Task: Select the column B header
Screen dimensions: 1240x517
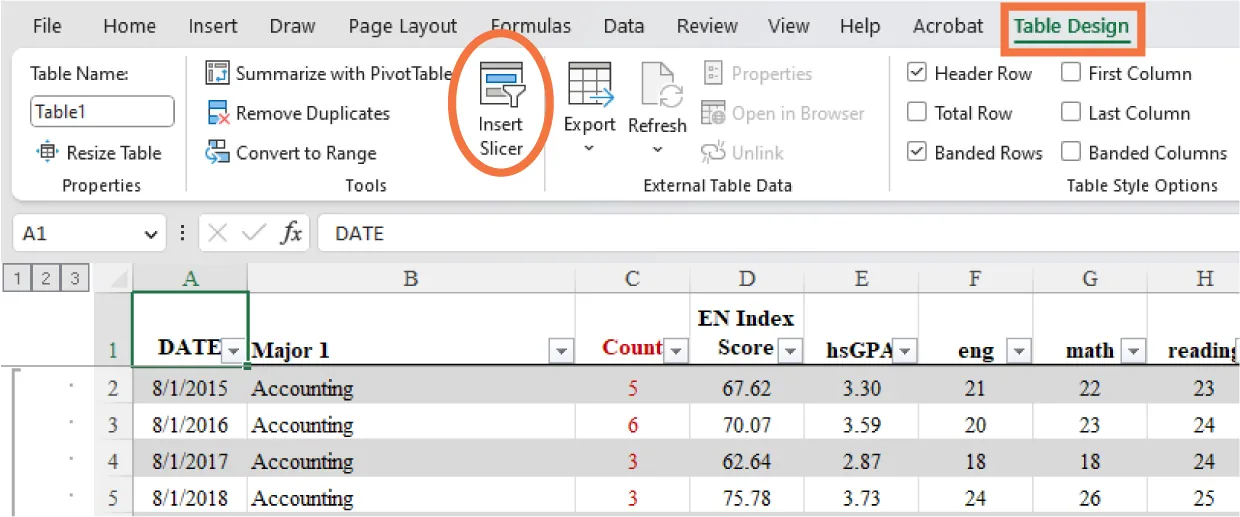Action: pyautogui.click(x=410, y=279)
